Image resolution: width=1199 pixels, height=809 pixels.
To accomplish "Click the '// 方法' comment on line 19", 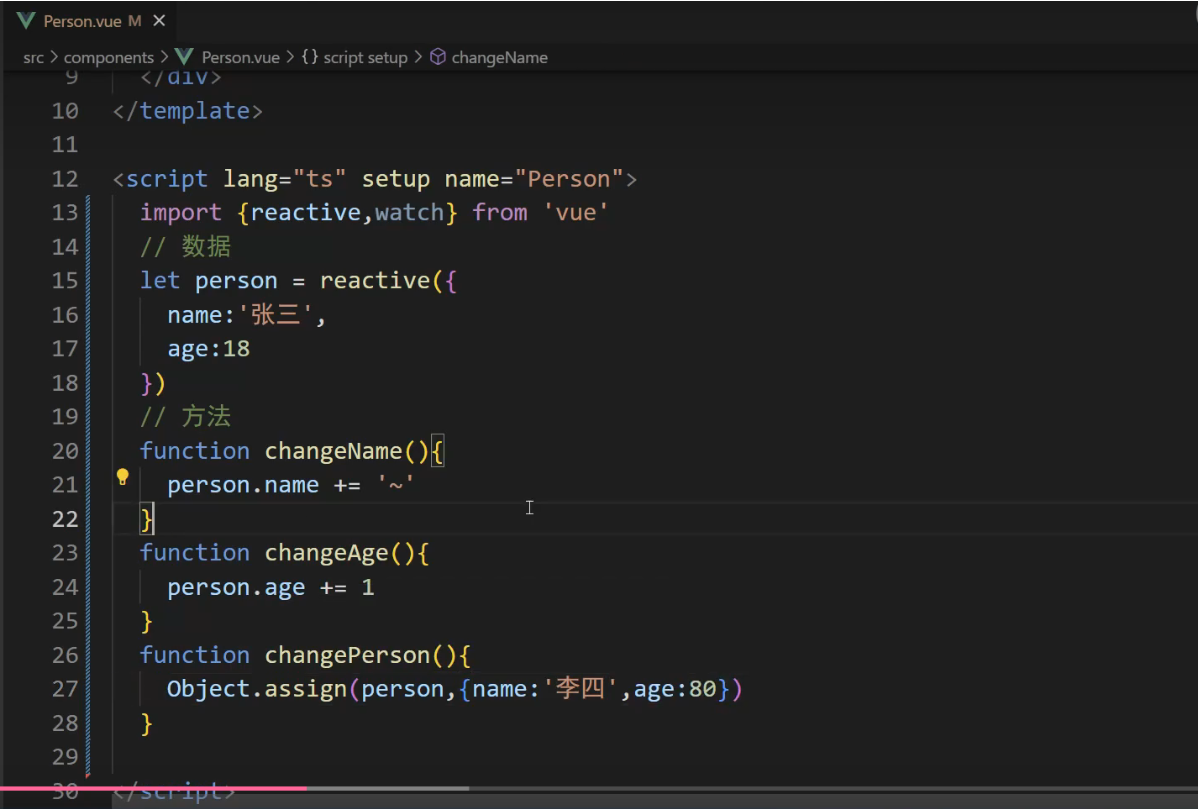I will click(x=186, y=417).
